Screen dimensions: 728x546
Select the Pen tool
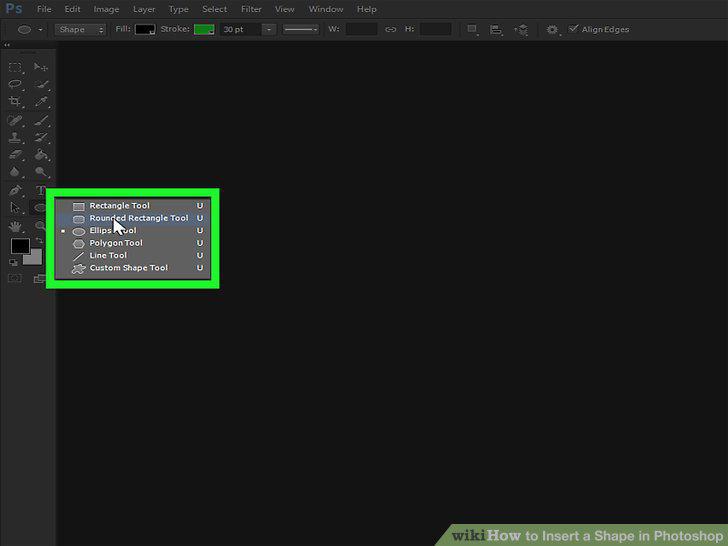[15, 190]
